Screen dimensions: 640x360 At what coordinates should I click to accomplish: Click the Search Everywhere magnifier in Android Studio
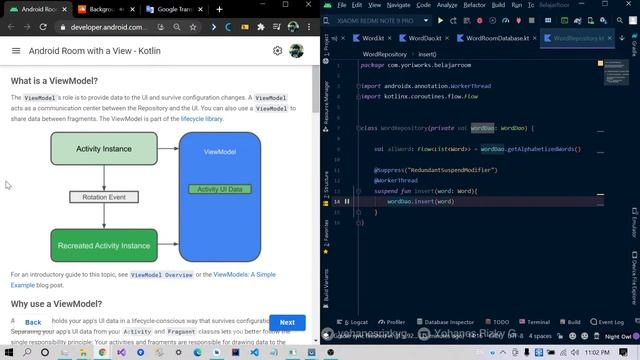620,20
